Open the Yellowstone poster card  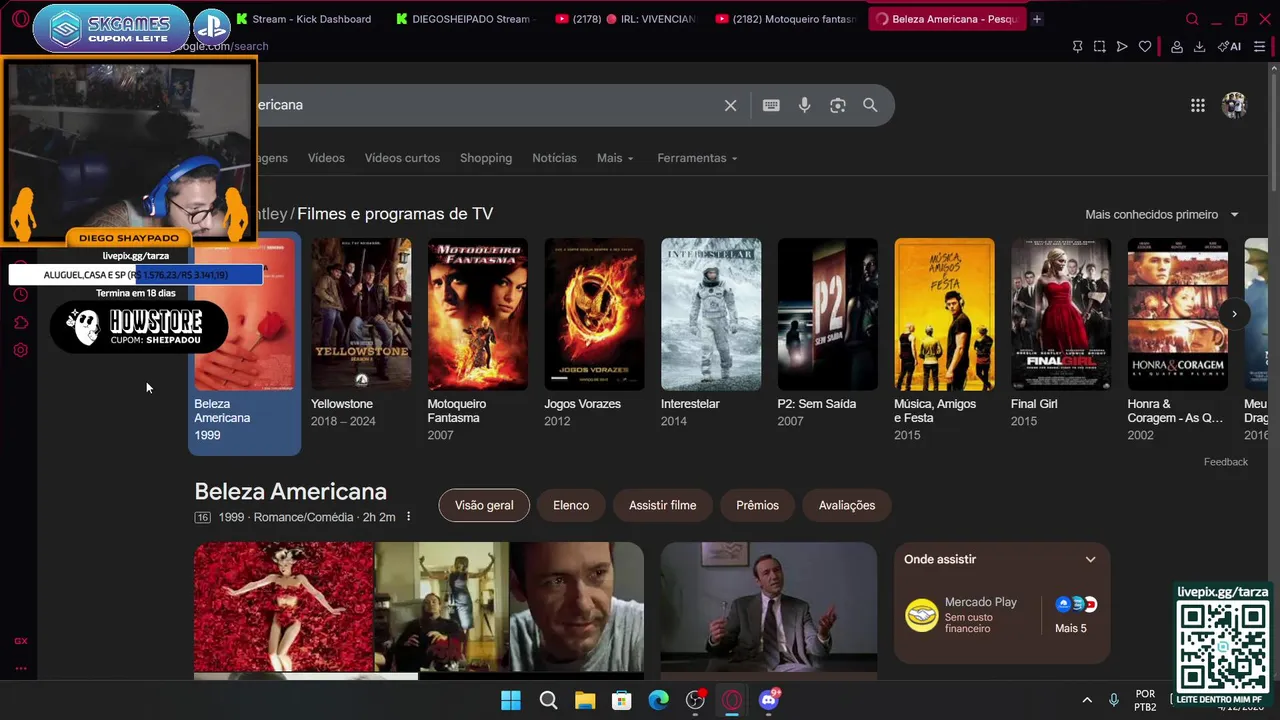(361, 333)
